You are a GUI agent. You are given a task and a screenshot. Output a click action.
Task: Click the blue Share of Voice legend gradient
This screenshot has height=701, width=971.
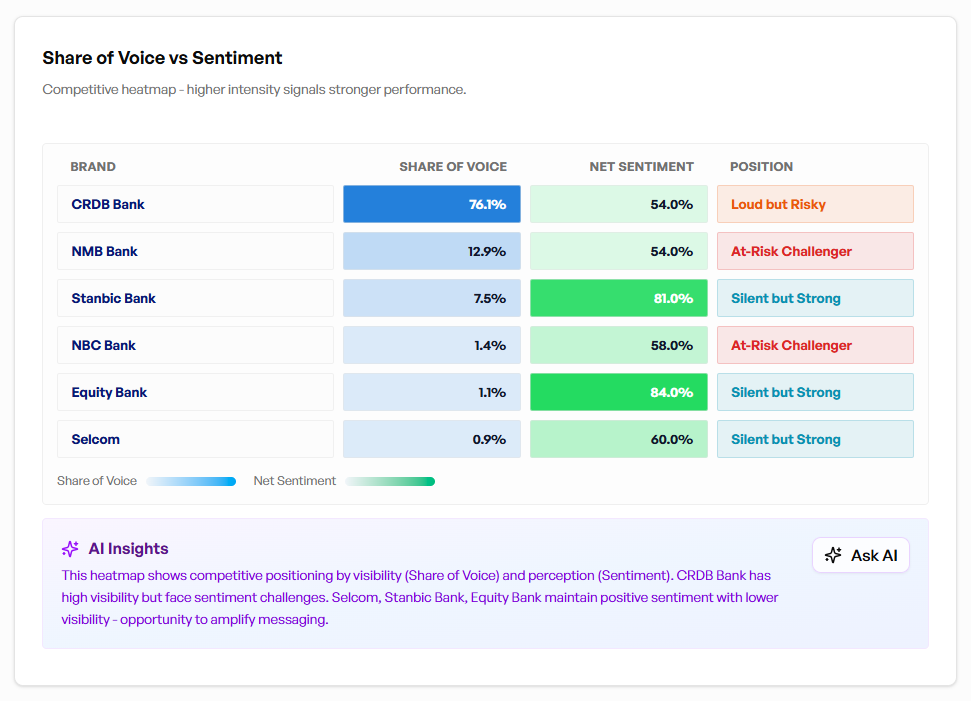coord(191,481)
